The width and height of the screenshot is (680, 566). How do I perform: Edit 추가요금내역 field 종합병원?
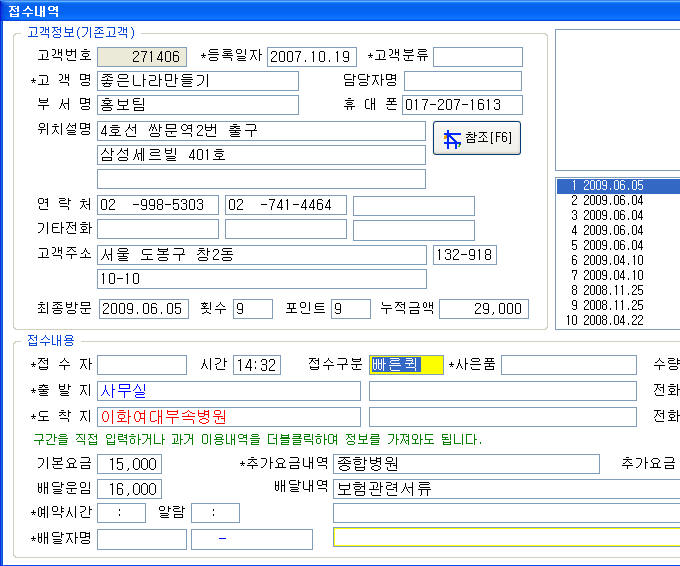pos(466,464)
